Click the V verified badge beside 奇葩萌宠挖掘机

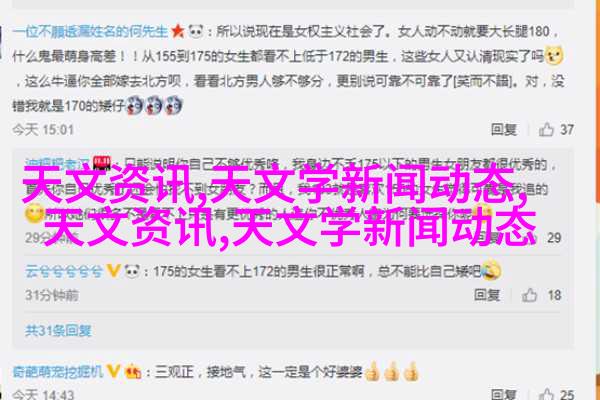click(113, 371)
